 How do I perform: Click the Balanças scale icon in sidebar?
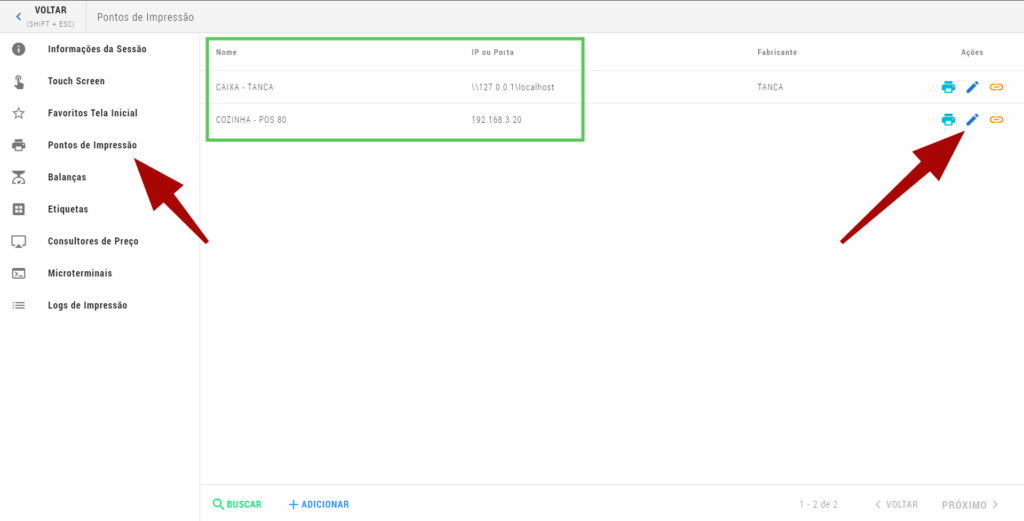18,177
